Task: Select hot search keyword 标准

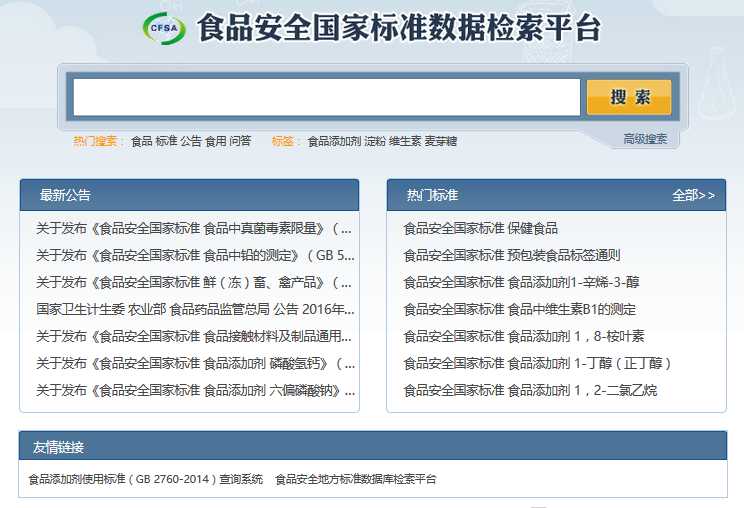Action: tap(166, 141)
